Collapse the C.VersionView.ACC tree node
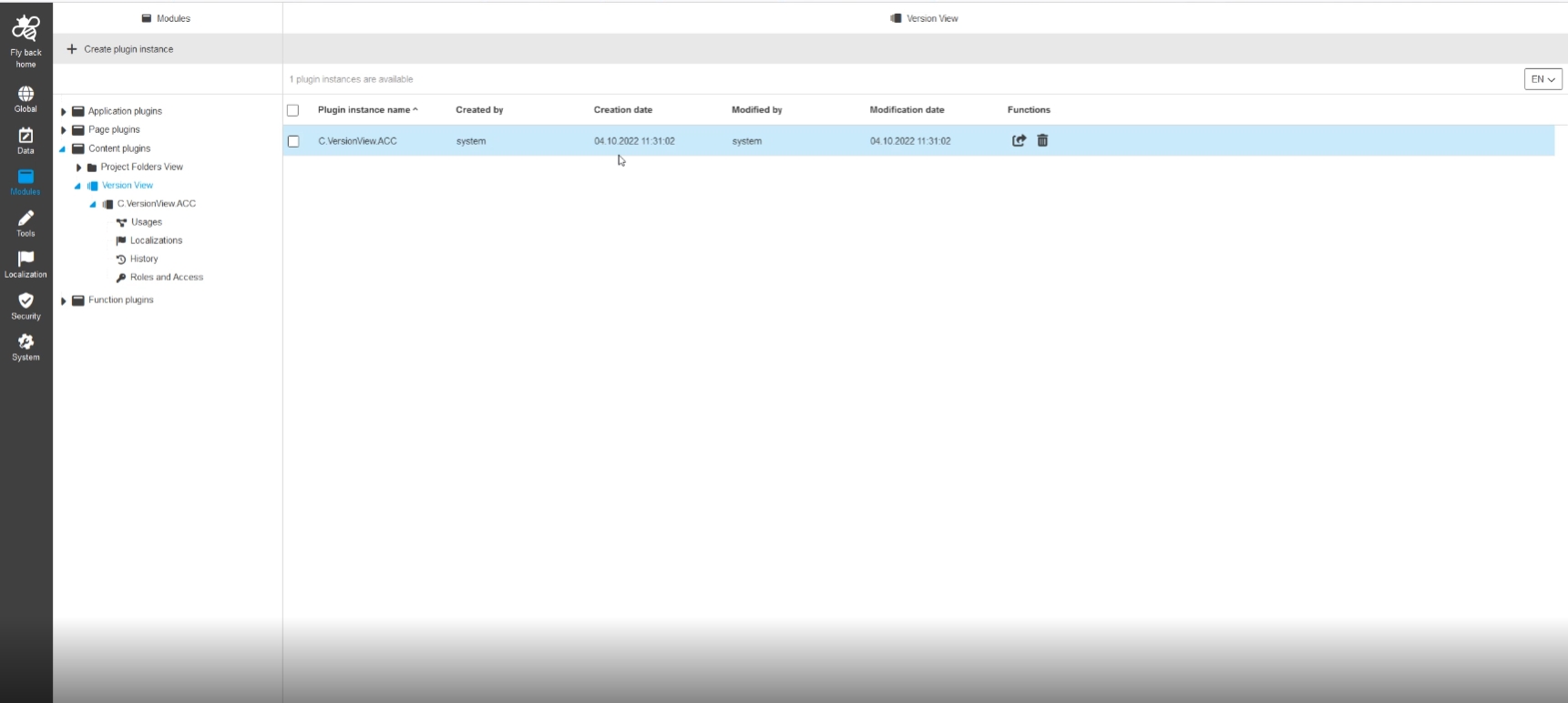The image size is (1568, 703). [x=93, y=204]
